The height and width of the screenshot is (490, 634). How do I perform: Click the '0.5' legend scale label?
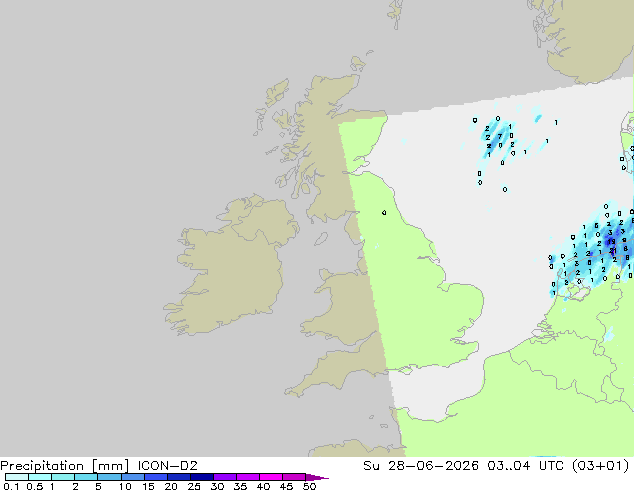(x=35, y=486)
